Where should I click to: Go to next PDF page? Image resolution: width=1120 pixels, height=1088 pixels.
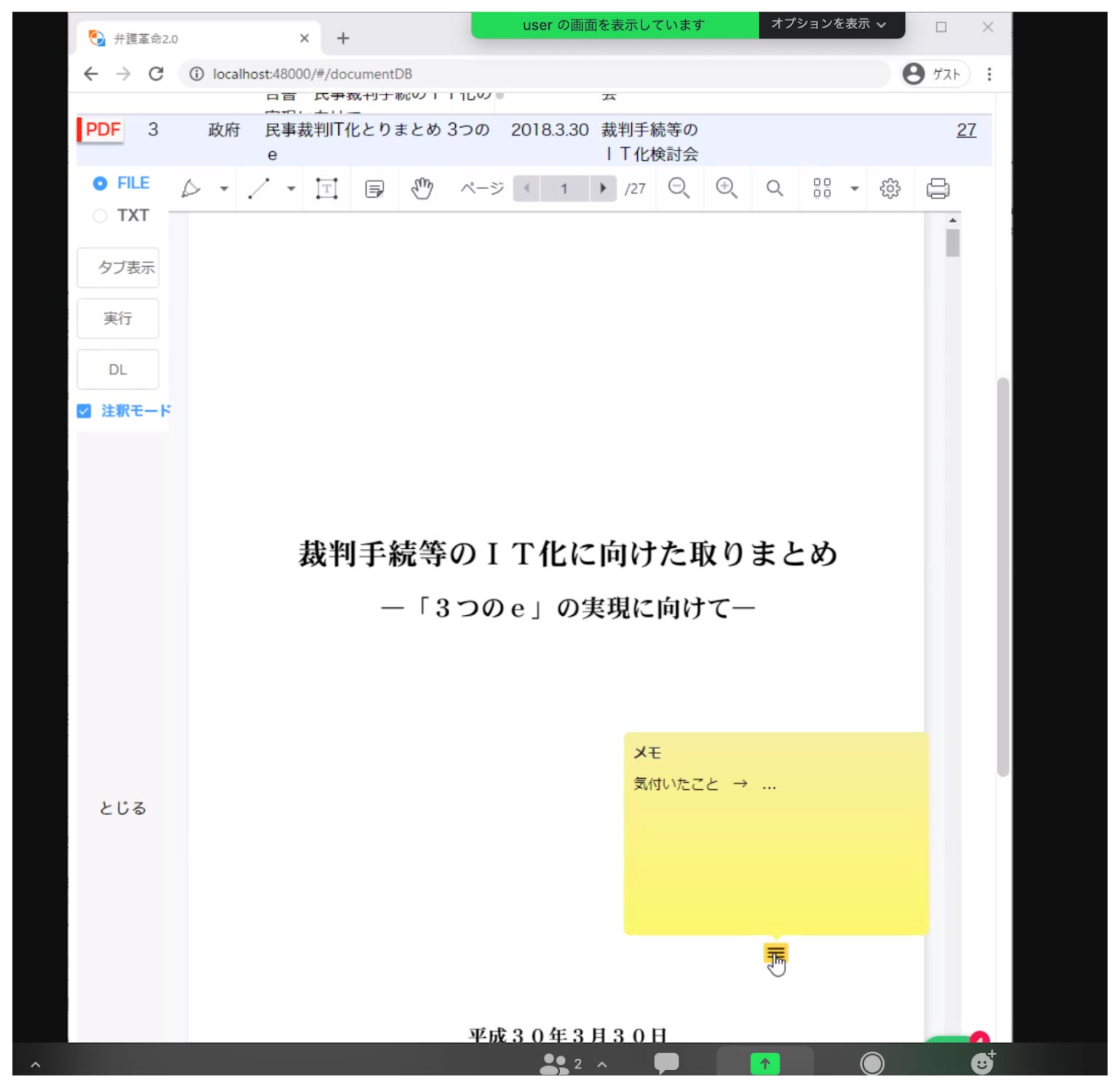click(603, 189)
